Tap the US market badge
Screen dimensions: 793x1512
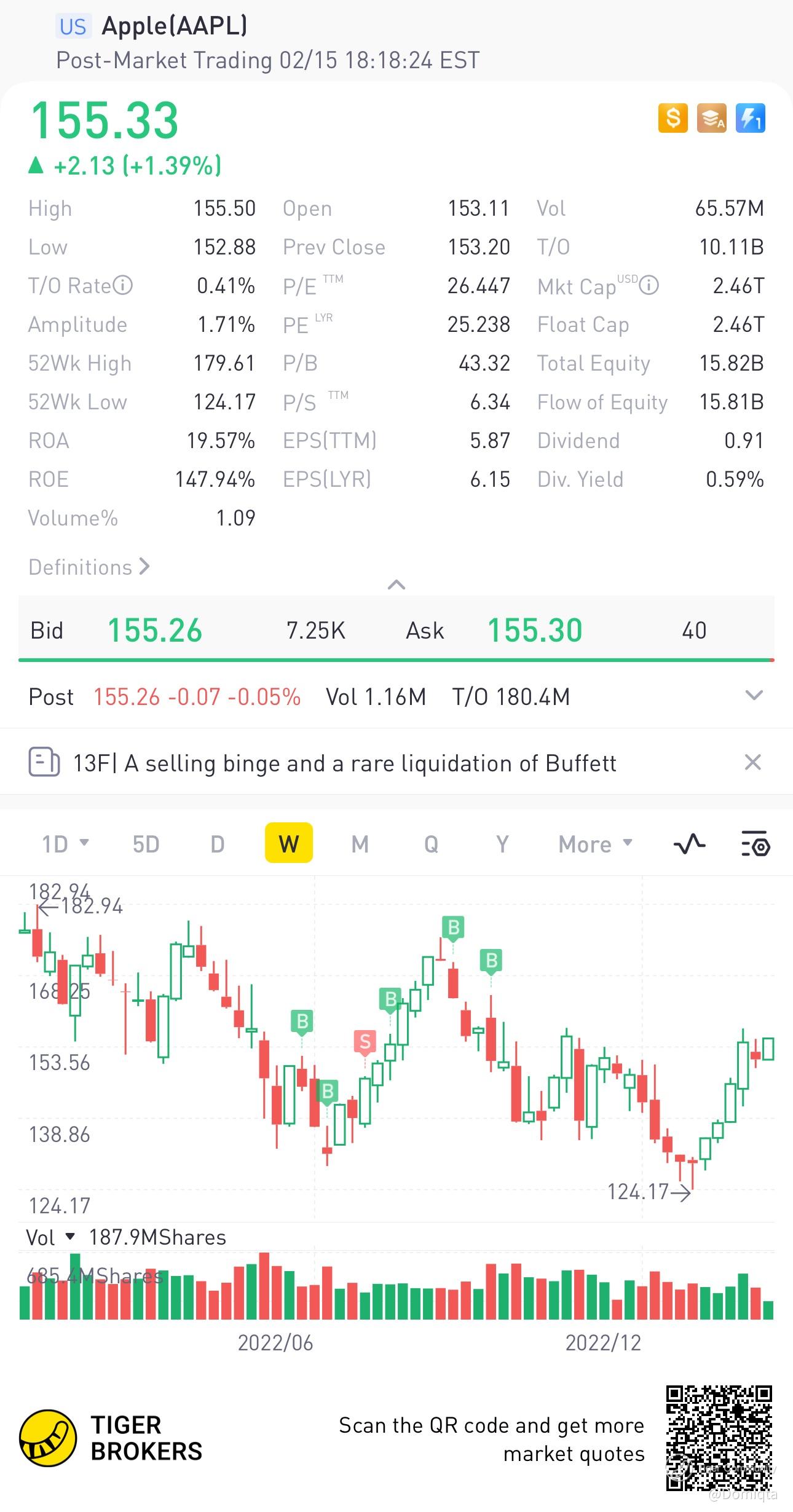73,26
